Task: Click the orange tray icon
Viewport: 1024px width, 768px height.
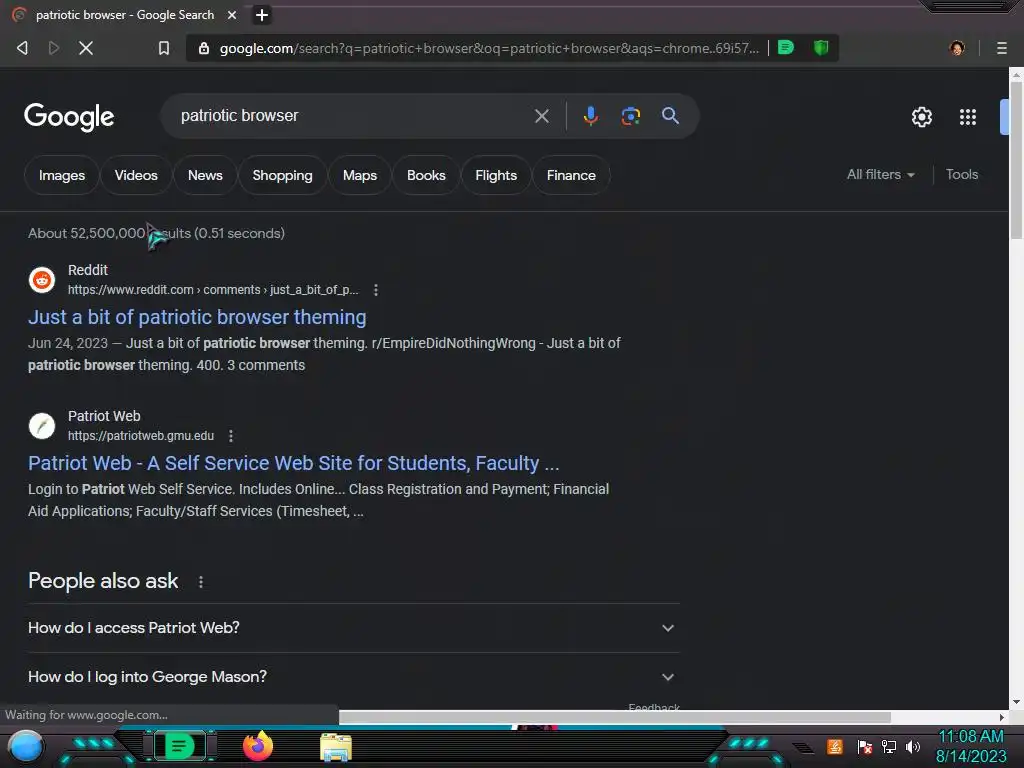Action: (x=835, y=747)
